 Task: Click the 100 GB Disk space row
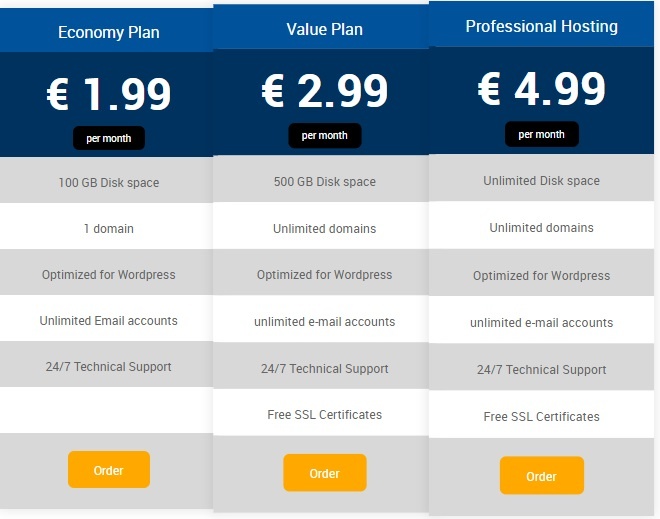[106, 182]
